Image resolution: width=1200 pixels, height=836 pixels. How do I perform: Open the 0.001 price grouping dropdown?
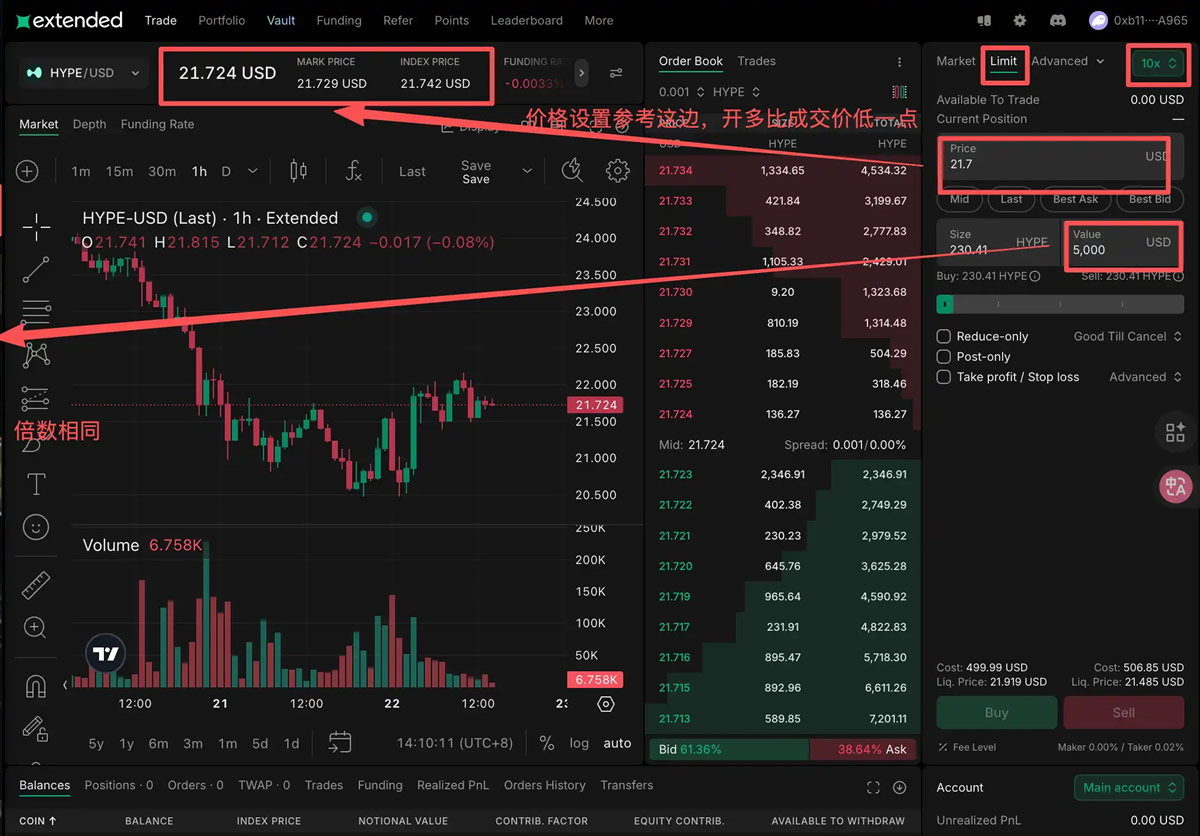pyautogui.click(x=682, y=92)
